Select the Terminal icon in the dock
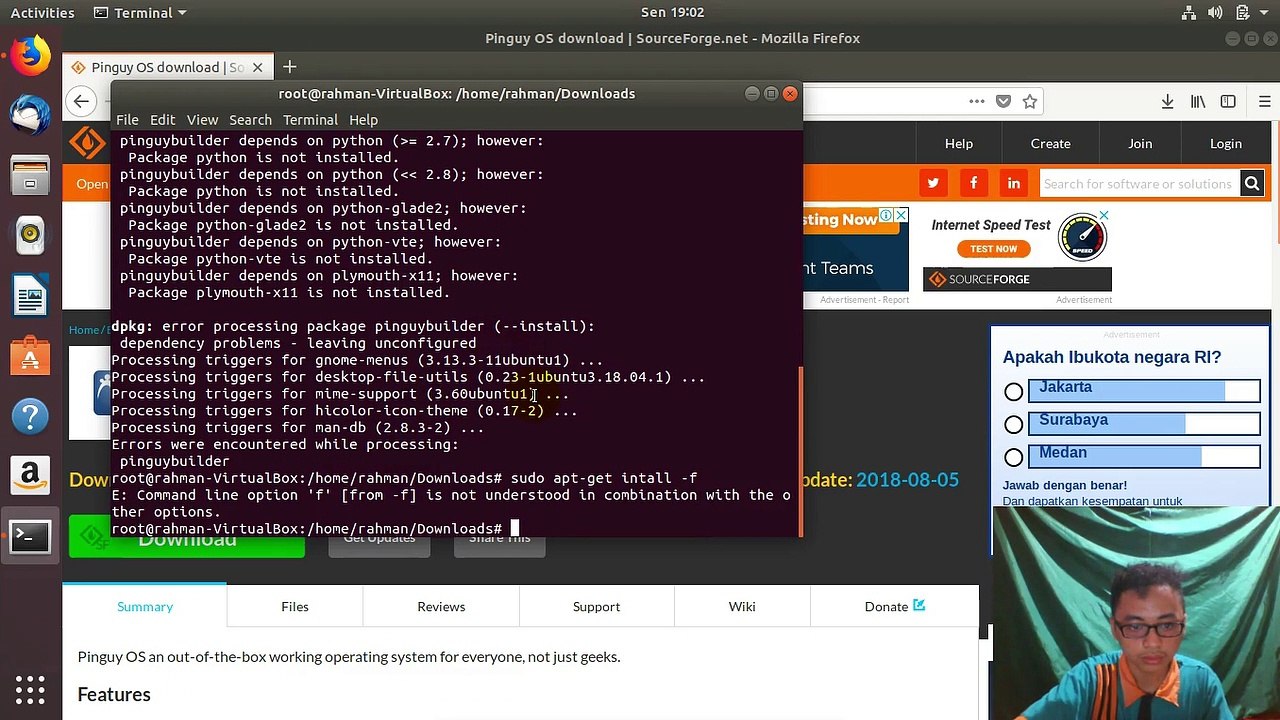The height and width of the screenshot is (720, 1280). [x=30, y=537]
